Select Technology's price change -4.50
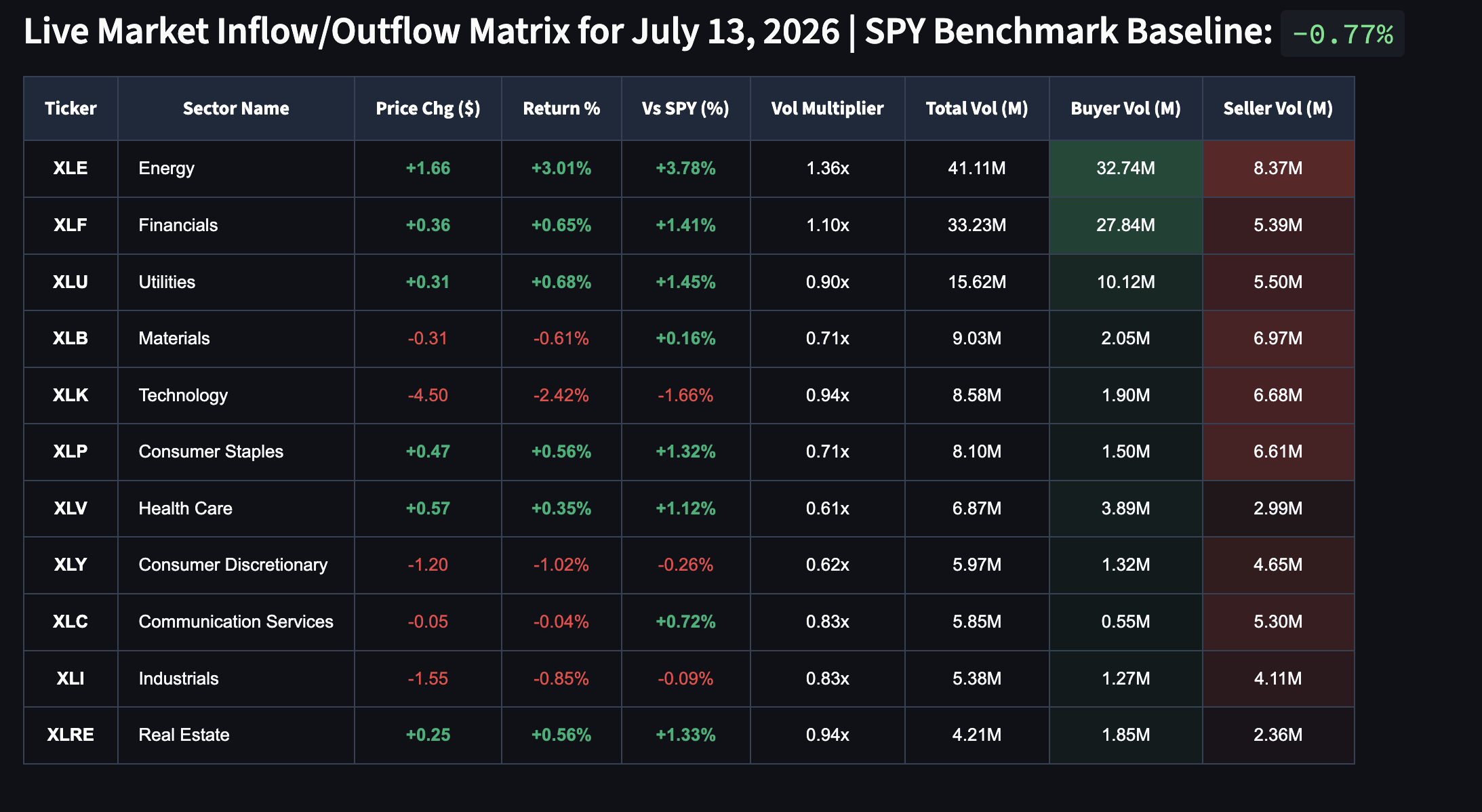The width and height of the screenshot is (1482, 812). pos(428,395)
